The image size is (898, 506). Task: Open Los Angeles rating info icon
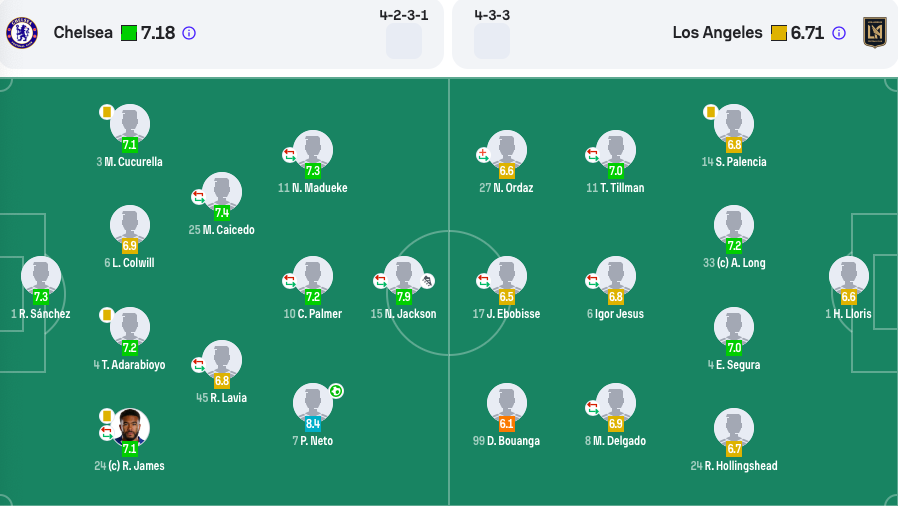click(x=839, y=33)
